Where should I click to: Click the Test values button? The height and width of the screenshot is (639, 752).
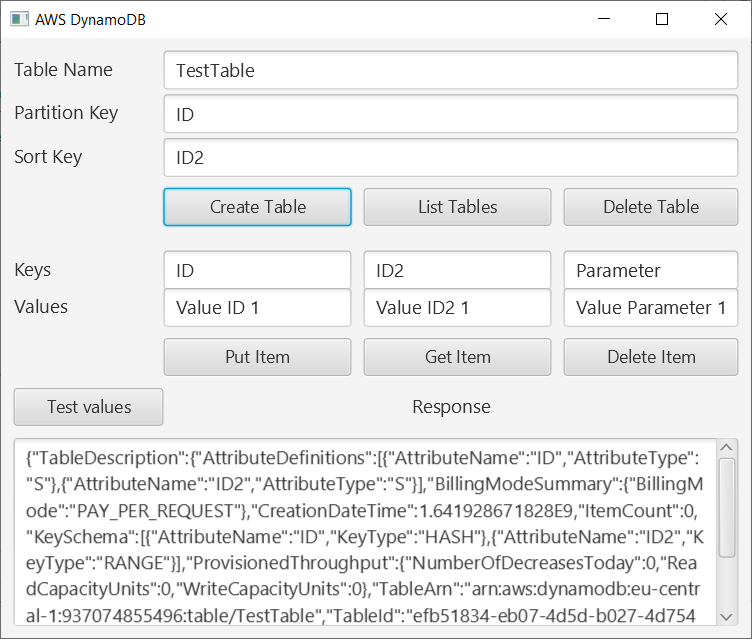pos(89,407)
